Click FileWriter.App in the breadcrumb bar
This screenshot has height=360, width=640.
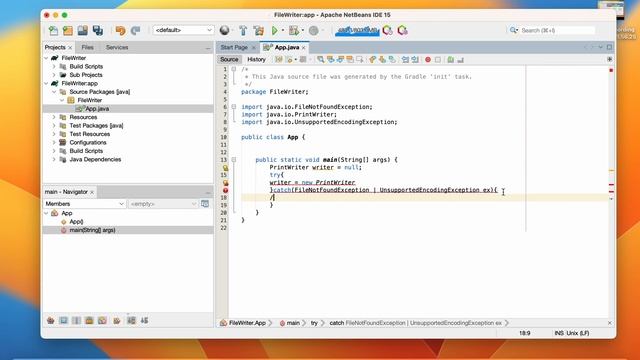pos(247,323)
